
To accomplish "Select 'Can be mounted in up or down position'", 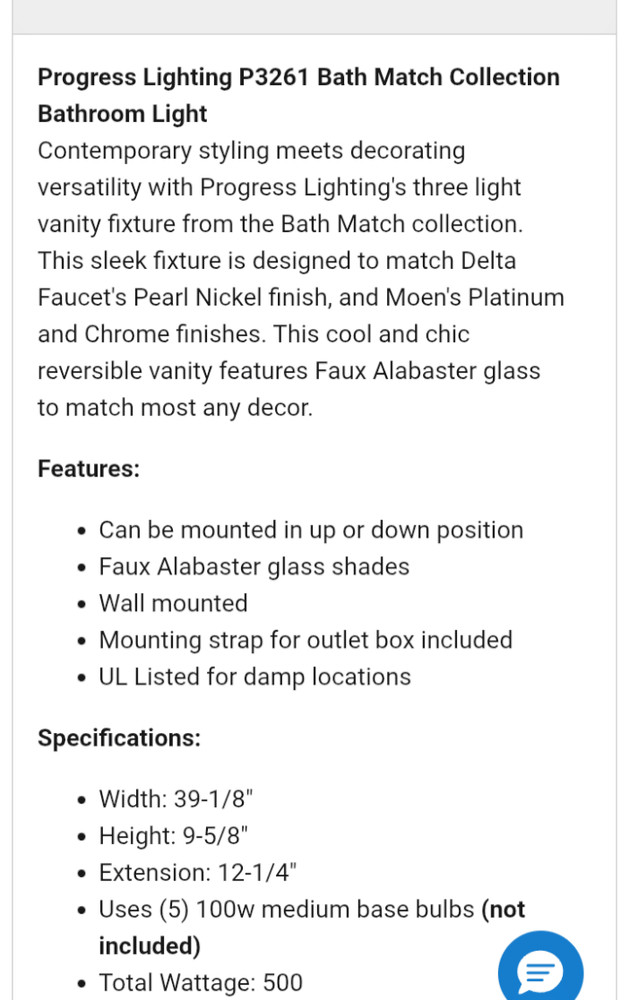I will [310, 530].
